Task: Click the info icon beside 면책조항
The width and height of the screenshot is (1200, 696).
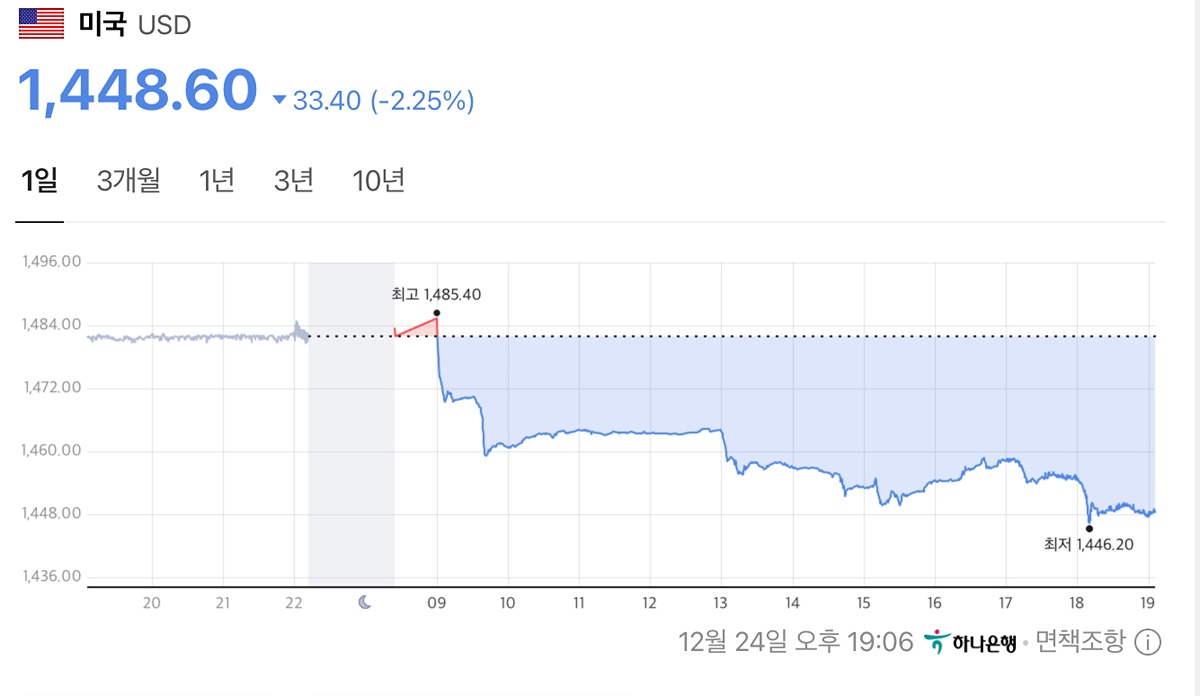Action: (1149, 641)
